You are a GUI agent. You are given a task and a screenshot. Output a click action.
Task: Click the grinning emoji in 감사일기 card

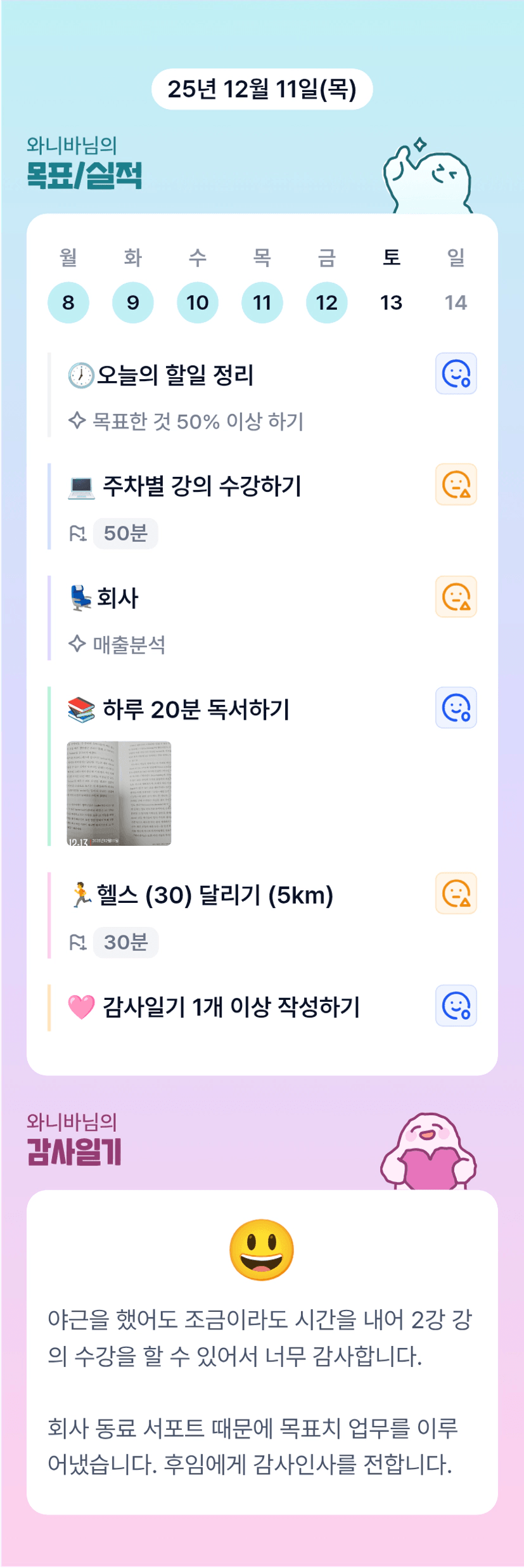click(262, 1249)
